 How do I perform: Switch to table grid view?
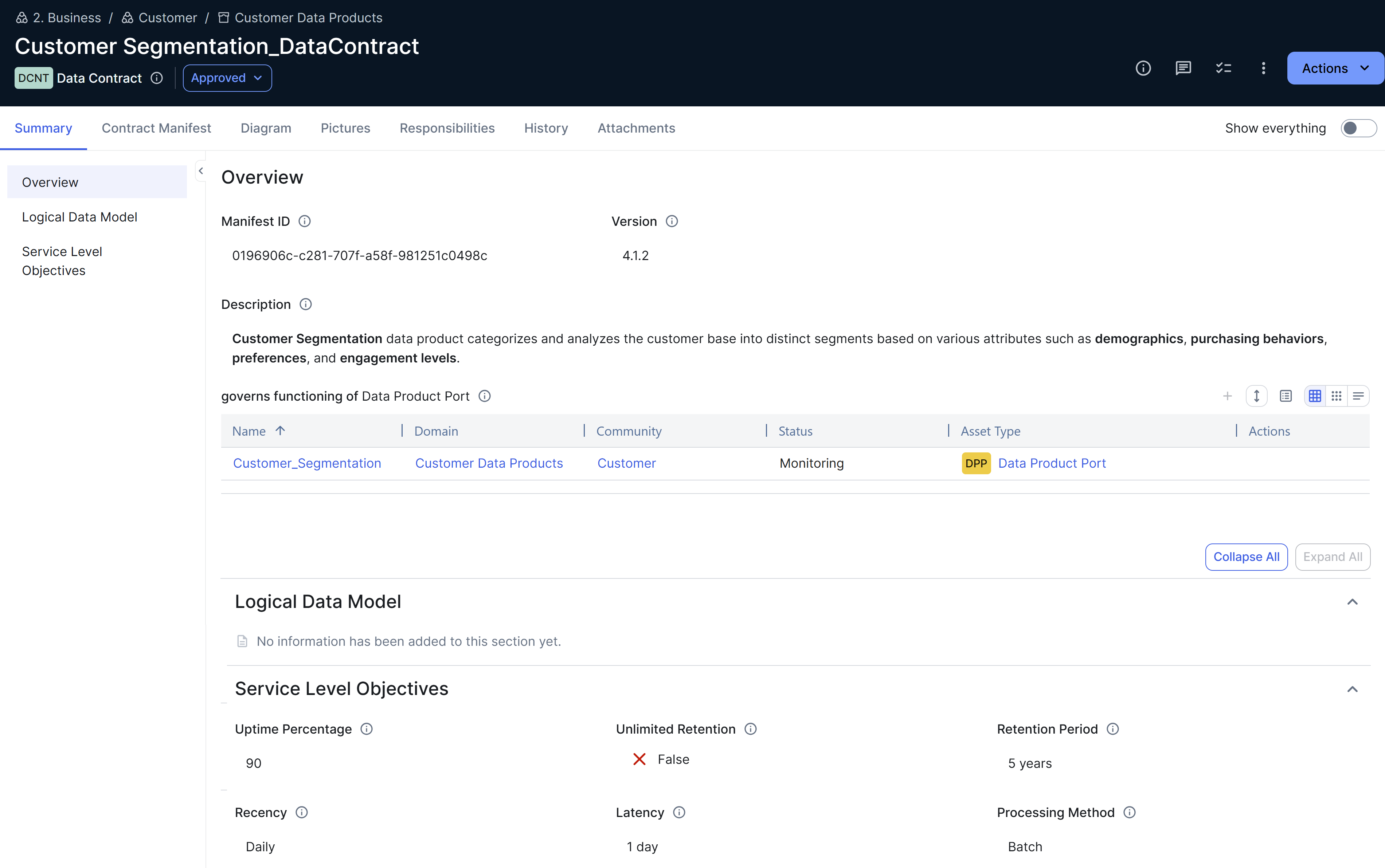(1315, 396)
